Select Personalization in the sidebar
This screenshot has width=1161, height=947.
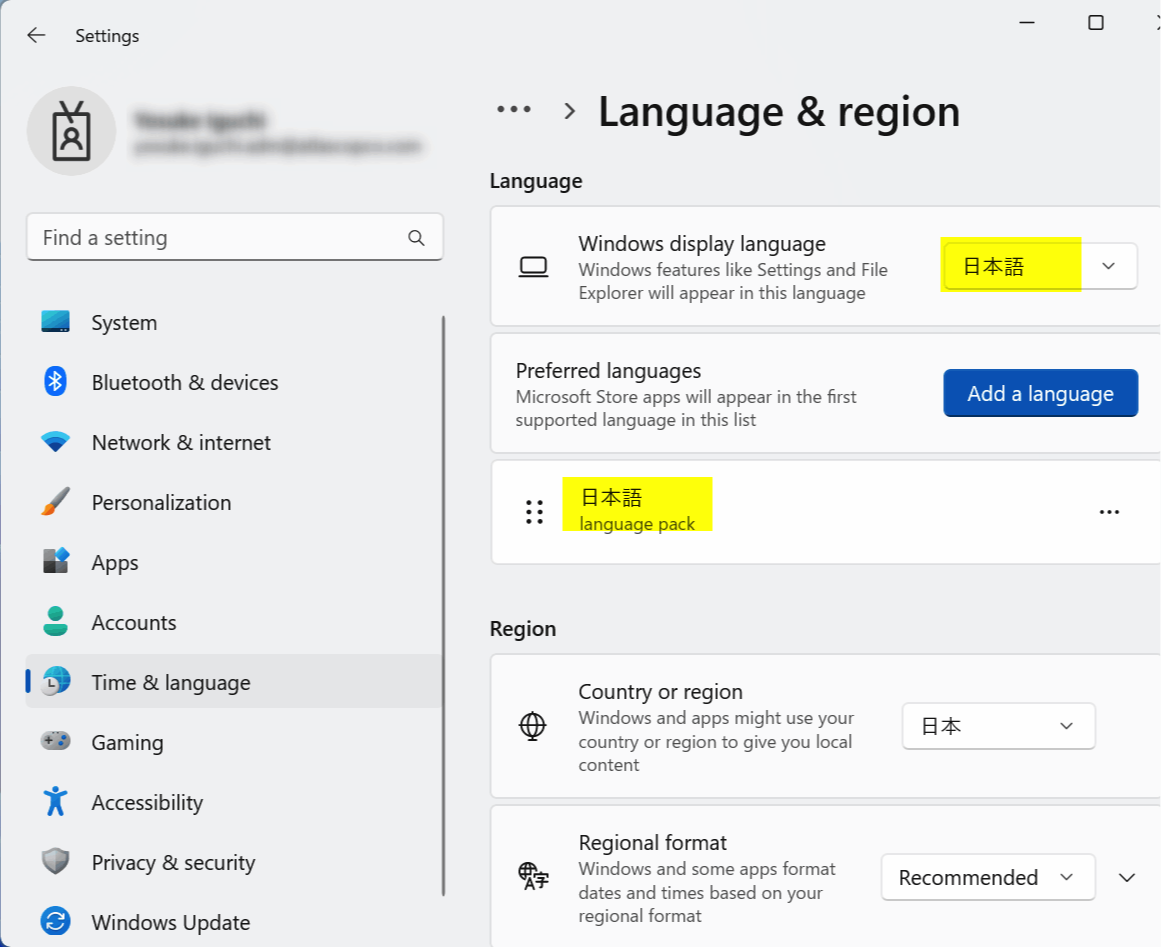tap(234, 502)
